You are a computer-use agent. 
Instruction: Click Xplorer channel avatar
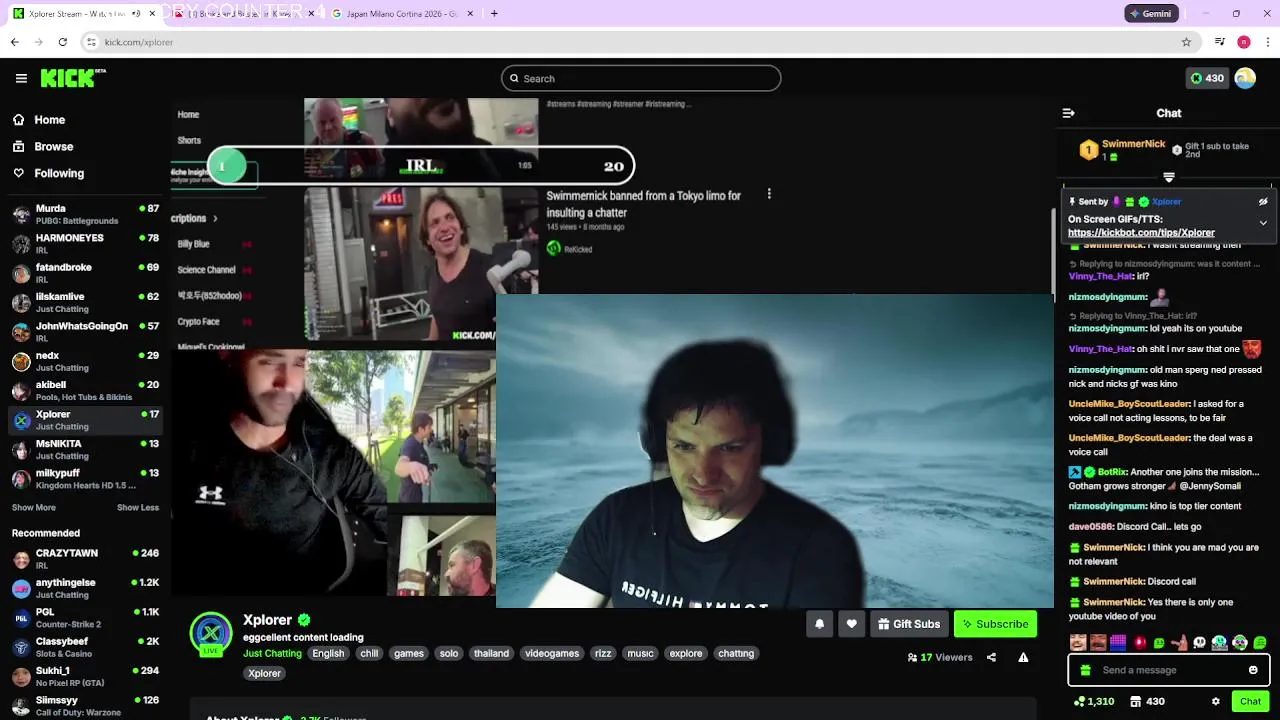210,634
